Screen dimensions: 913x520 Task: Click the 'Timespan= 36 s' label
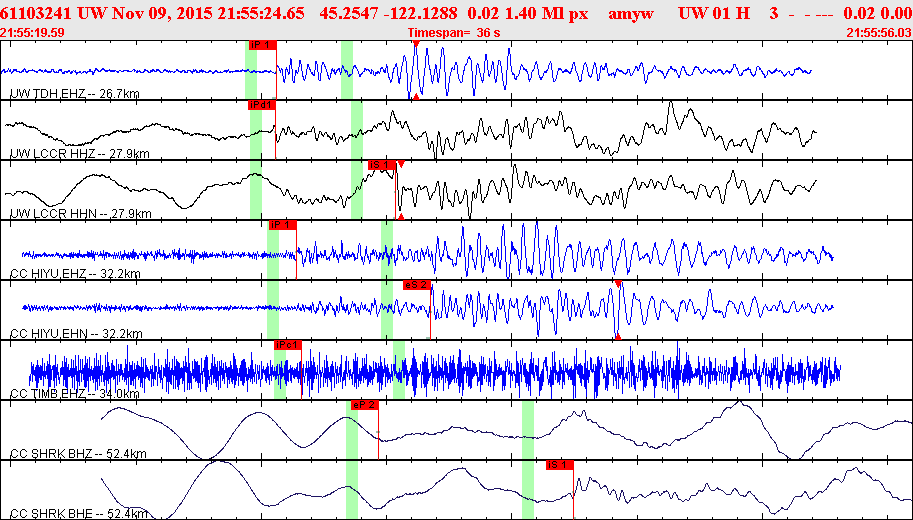(454, 33)
